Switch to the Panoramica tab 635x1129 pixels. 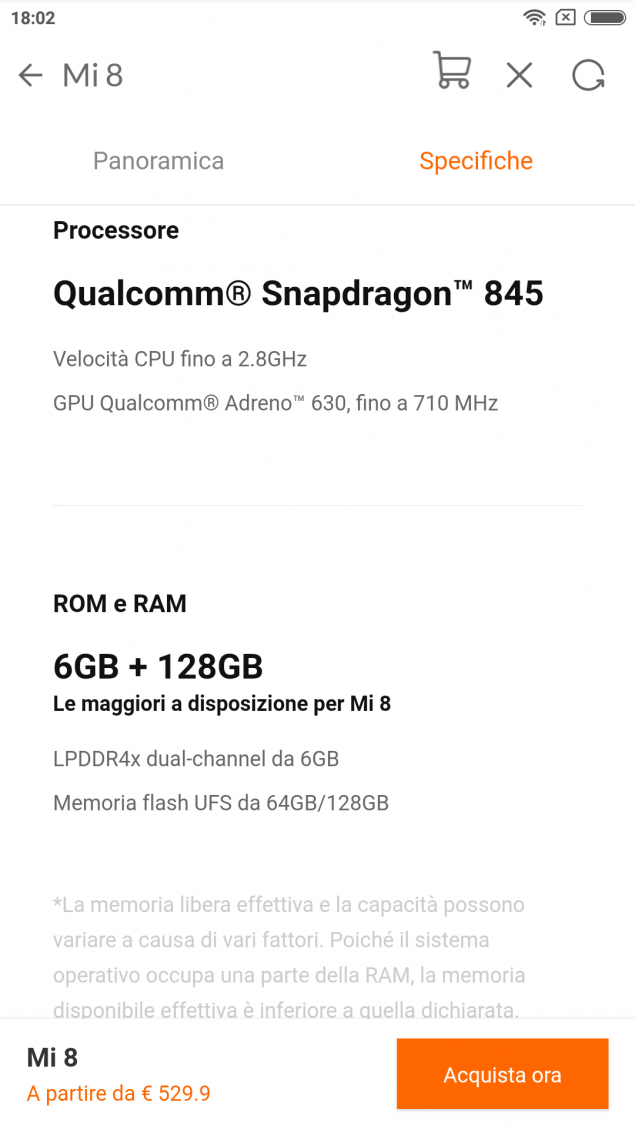pos(158,161)
